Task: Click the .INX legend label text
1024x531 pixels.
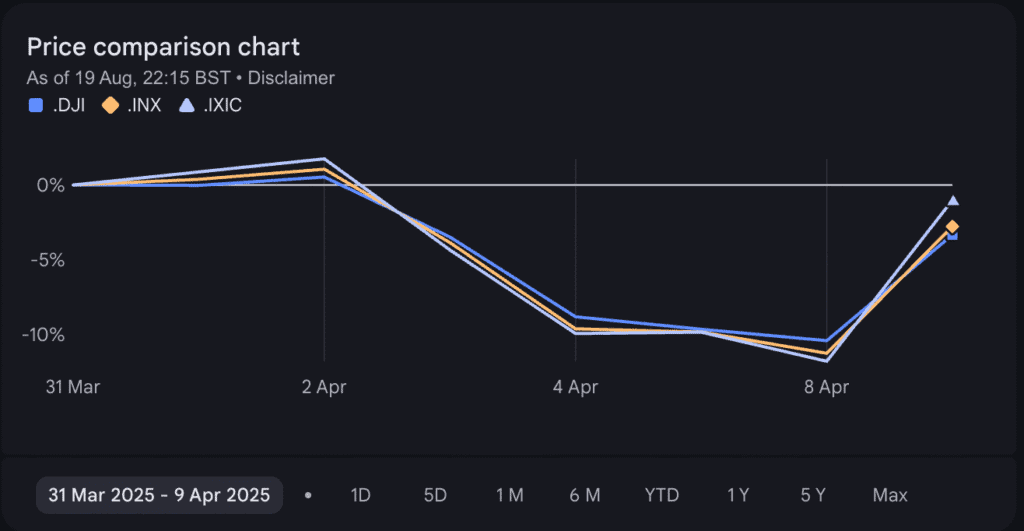Action: pyautogui.click(x=145, y=104)
